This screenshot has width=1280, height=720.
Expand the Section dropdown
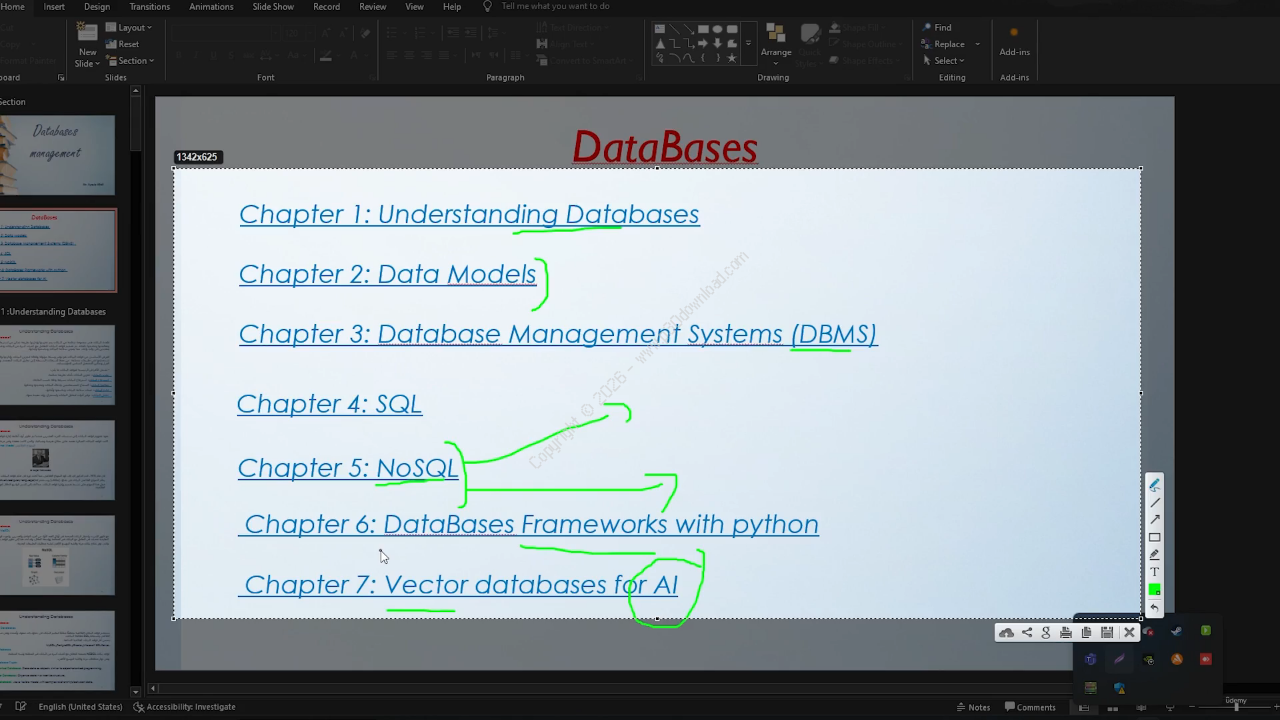pos(129,61)
